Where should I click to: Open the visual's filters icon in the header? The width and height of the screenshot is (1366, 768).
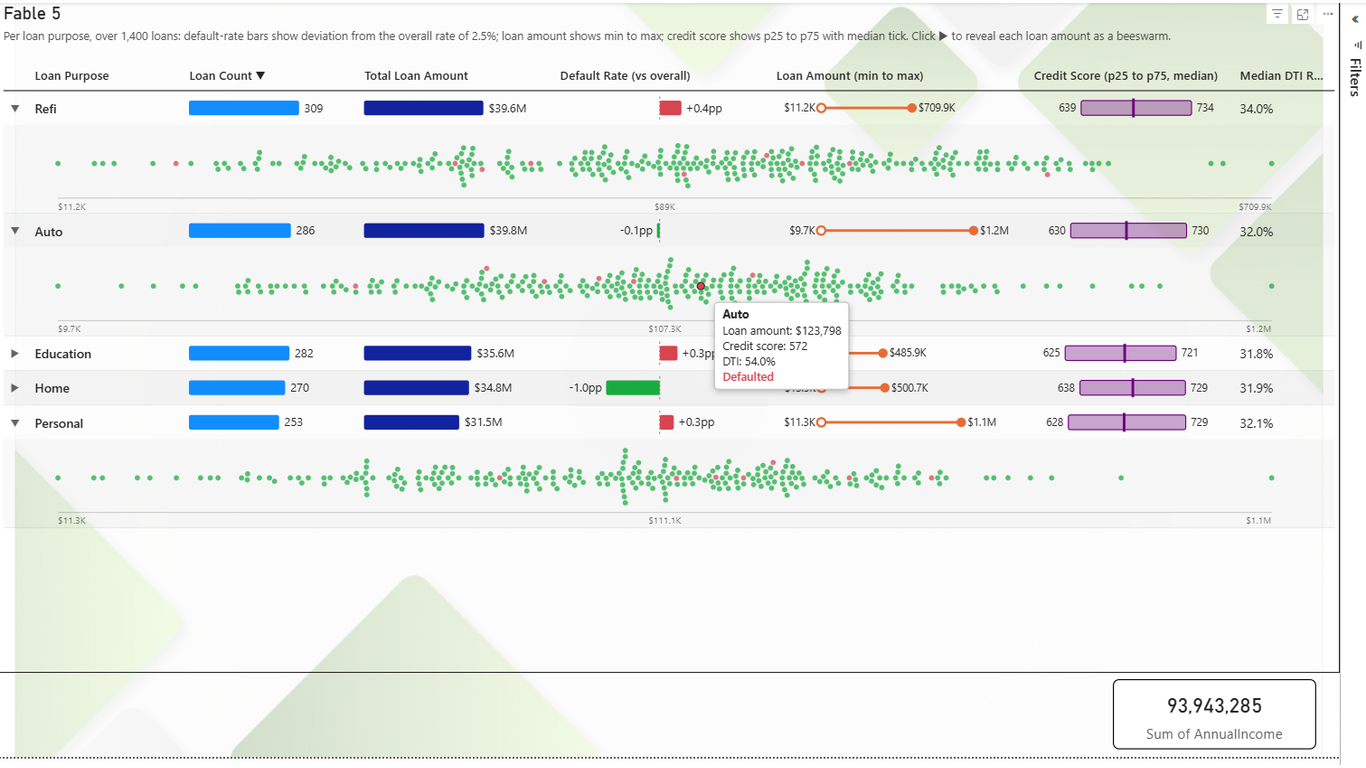pos(1277,14)
